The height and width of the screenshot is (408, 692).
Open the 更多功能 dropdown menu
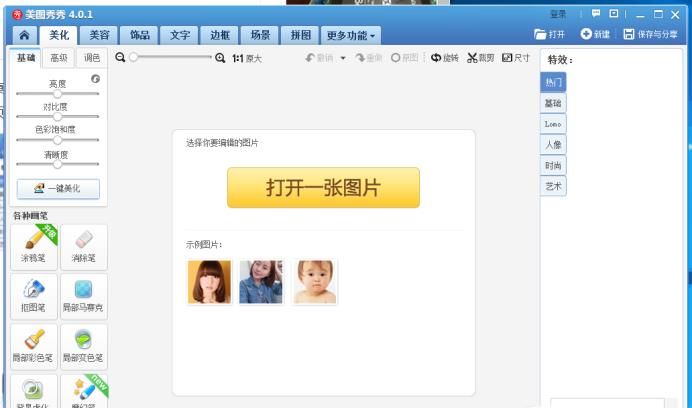[351, 35]
